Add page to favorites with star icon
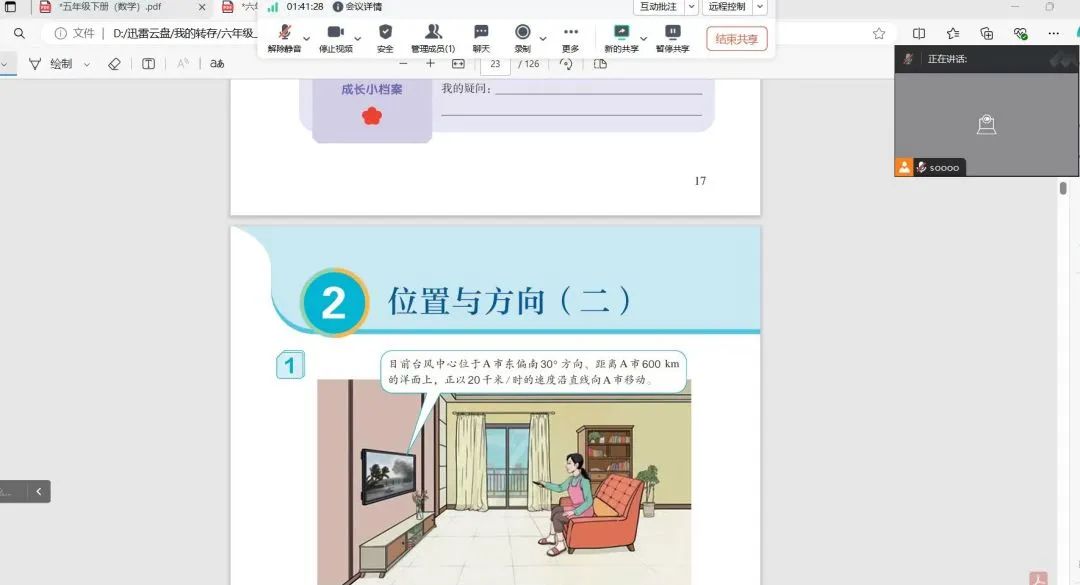This screenshot has width=1080, height=585. coord(879,33)
